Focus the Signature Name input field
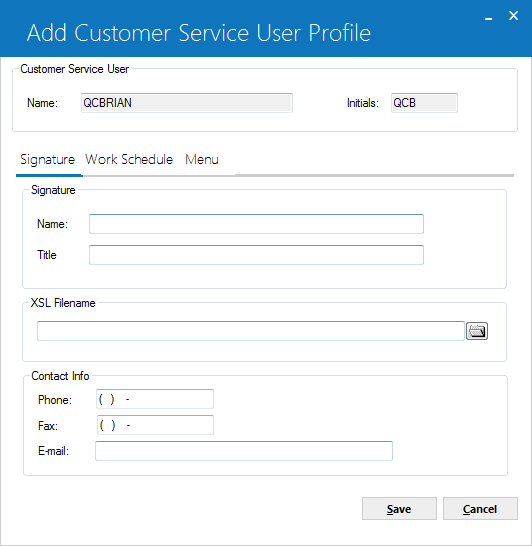532x546 pixels. click(x=256, y=224)
